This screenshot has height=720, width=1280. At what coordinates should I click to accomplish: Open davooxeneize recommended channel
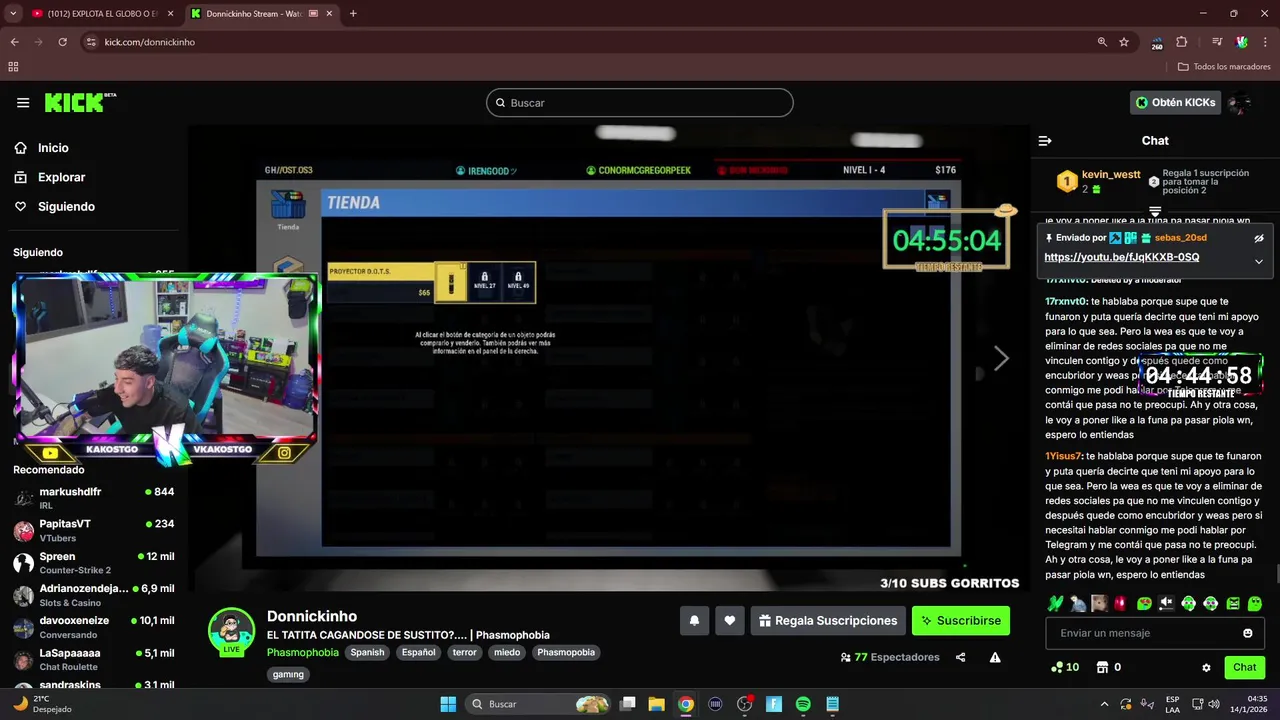[x=94, y=626]
